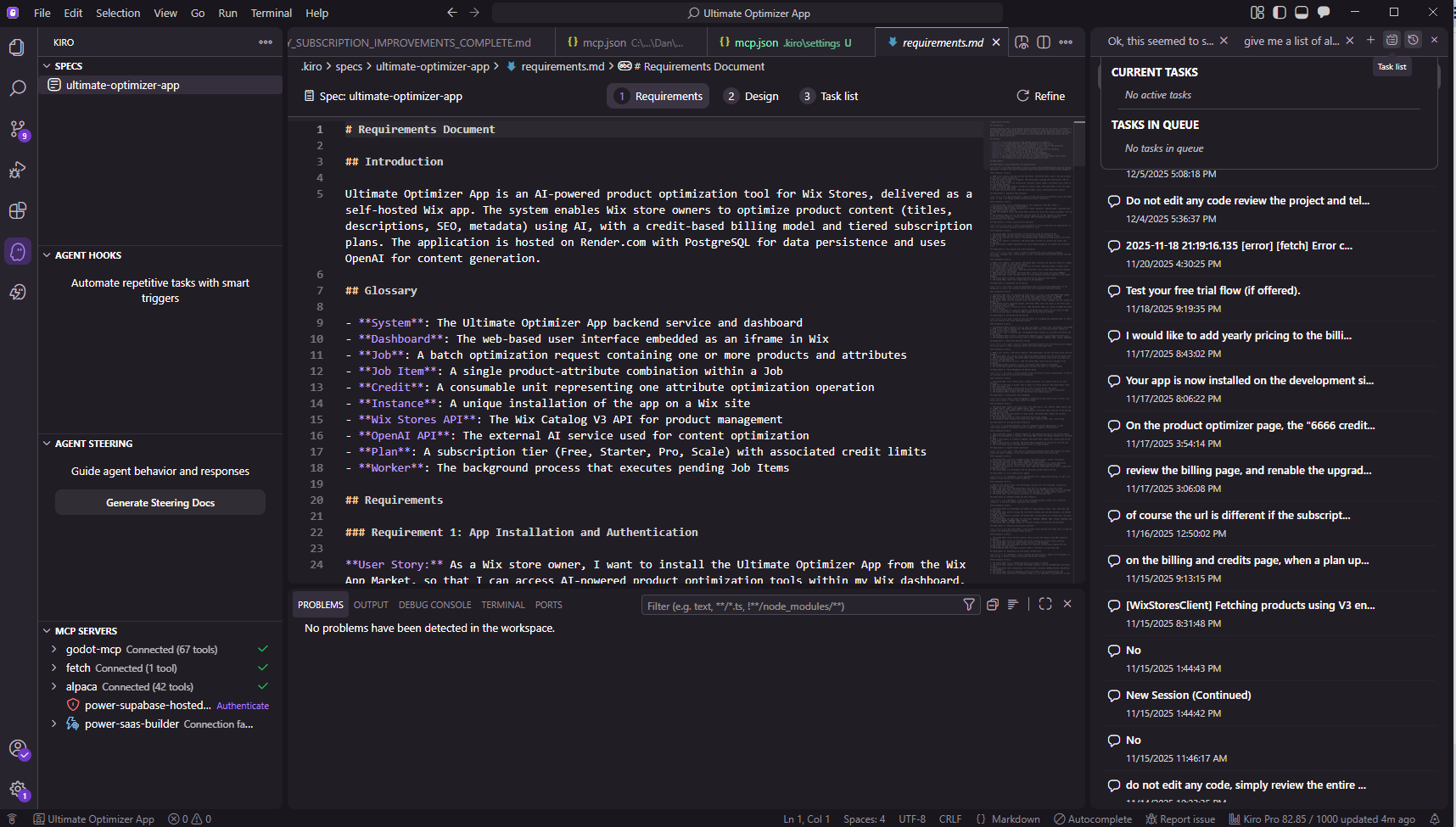Click the editor minimap overview
The width and height of the screenshot is (1456, 827).
pyautogui.click(x=1028, y=349)
